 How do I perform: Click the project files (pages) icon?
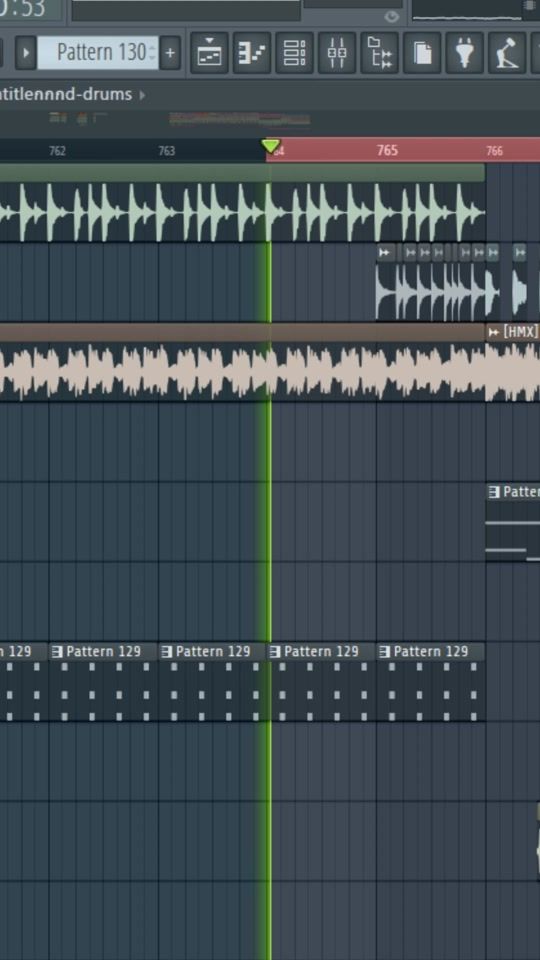pos(422,53)
